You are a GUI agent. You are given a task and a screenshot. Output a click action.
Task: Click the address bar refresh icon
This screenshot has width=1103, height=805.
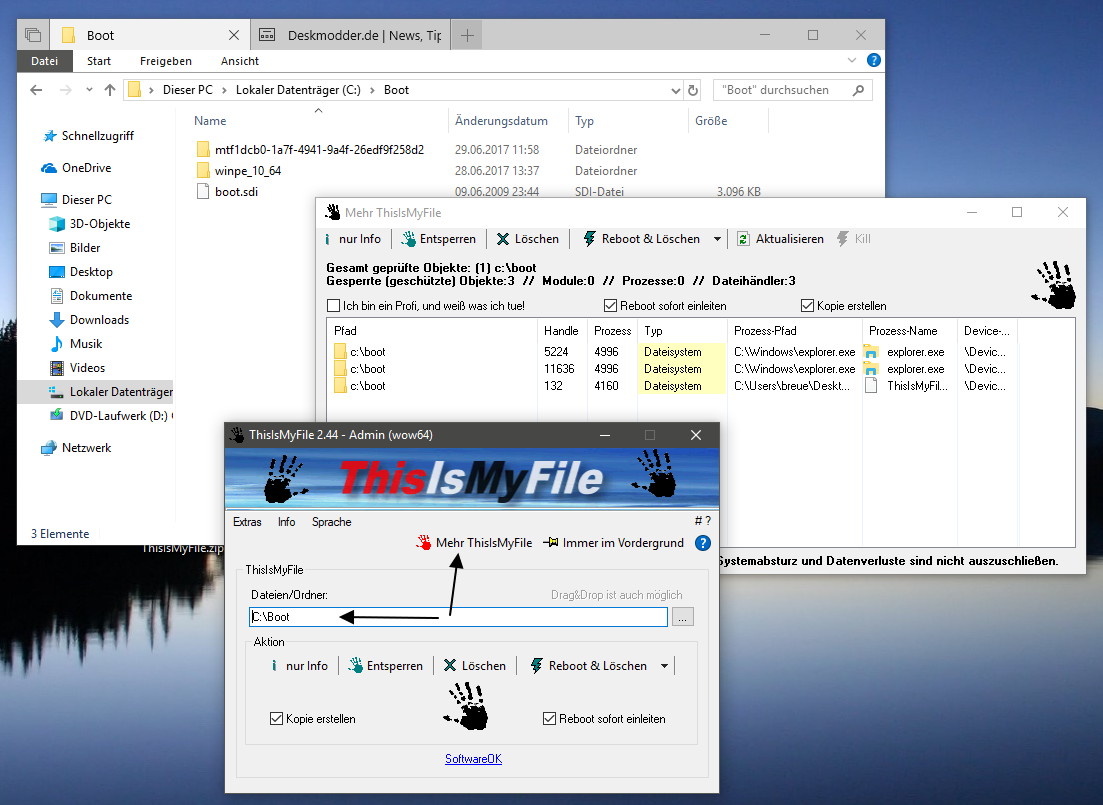(693, 90)
